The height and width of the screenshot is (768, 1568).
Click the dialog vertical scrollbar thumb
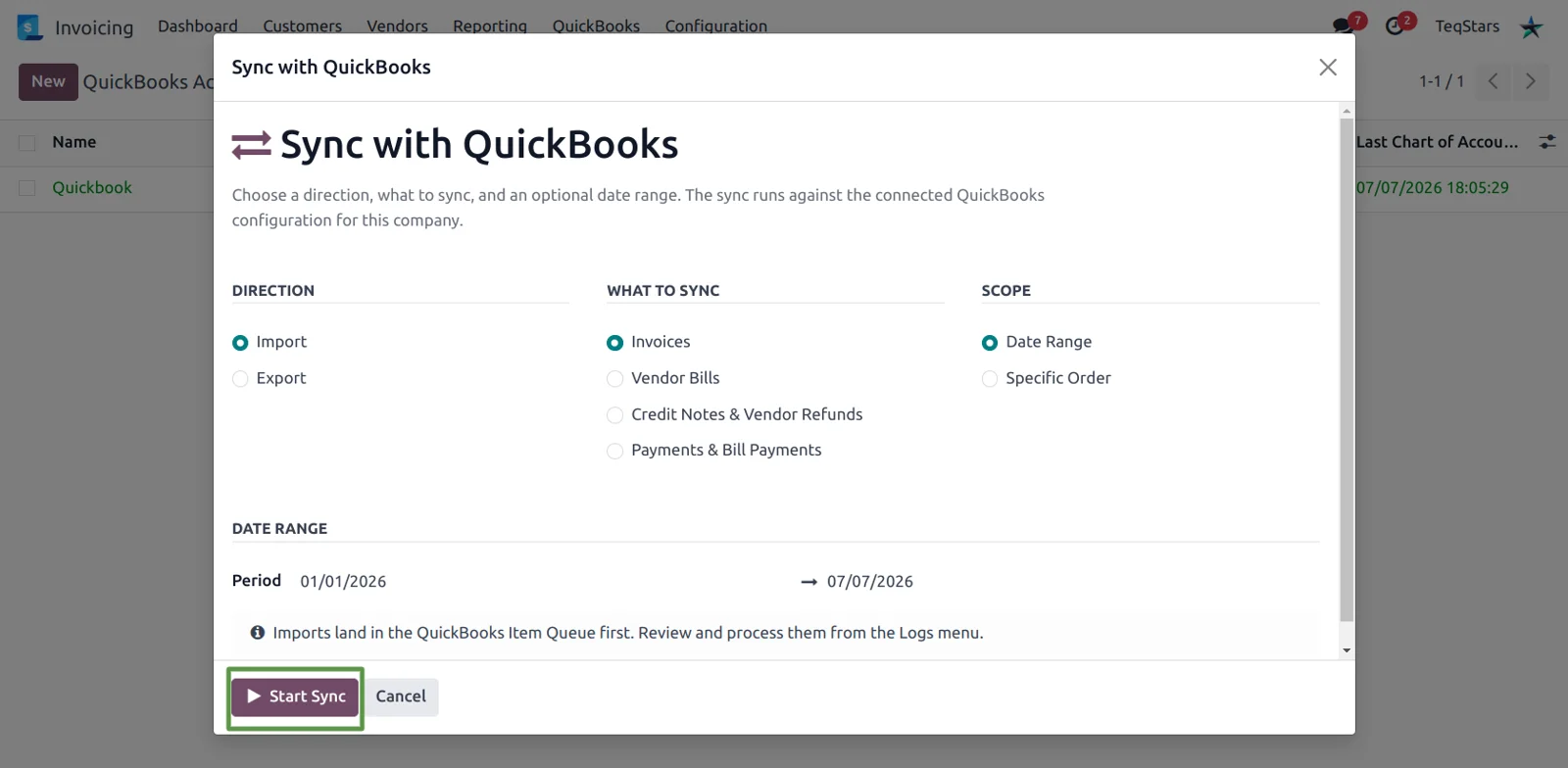1347,369
